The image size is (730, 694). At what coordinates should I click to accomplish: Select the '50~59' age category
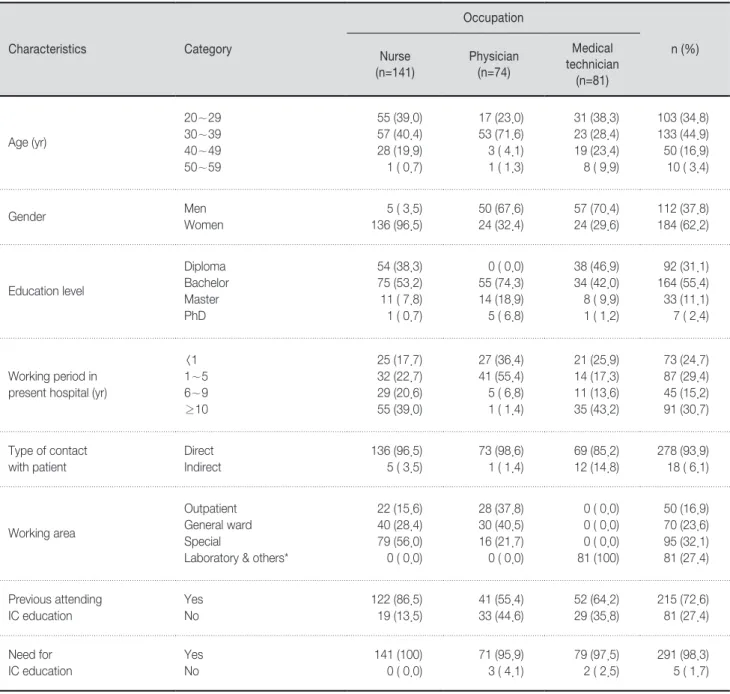tap(203, 167)
